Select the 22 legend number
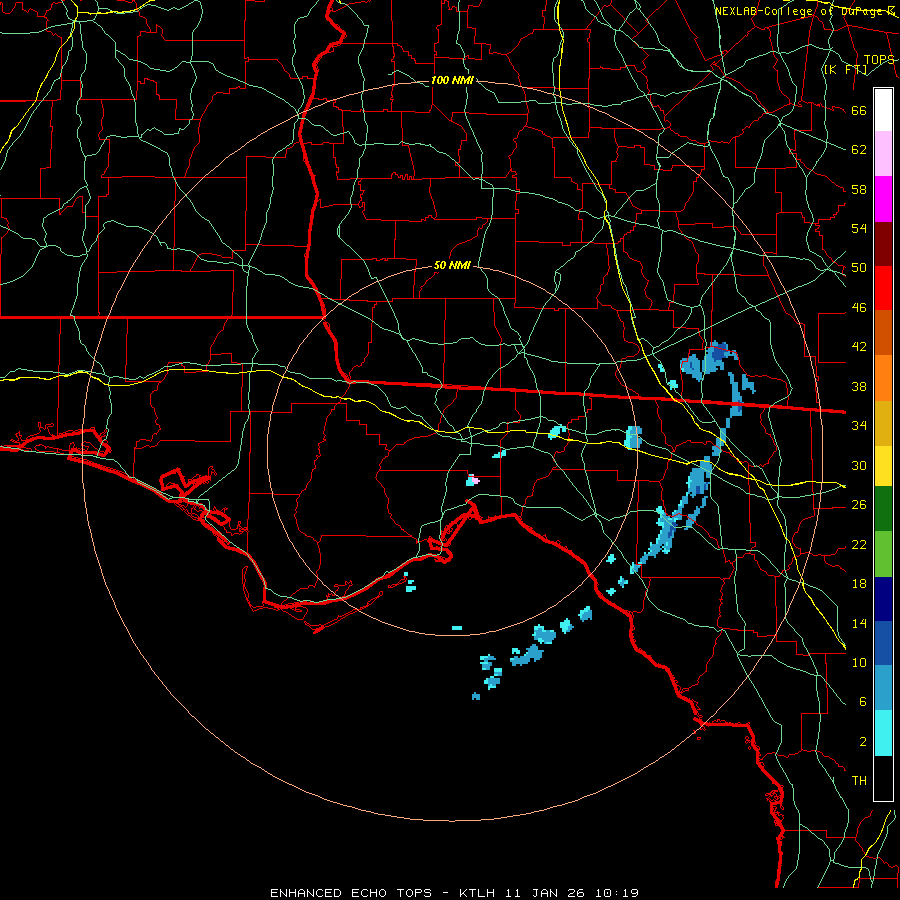The width and height of the screenshot is (900, 900). 859,544
